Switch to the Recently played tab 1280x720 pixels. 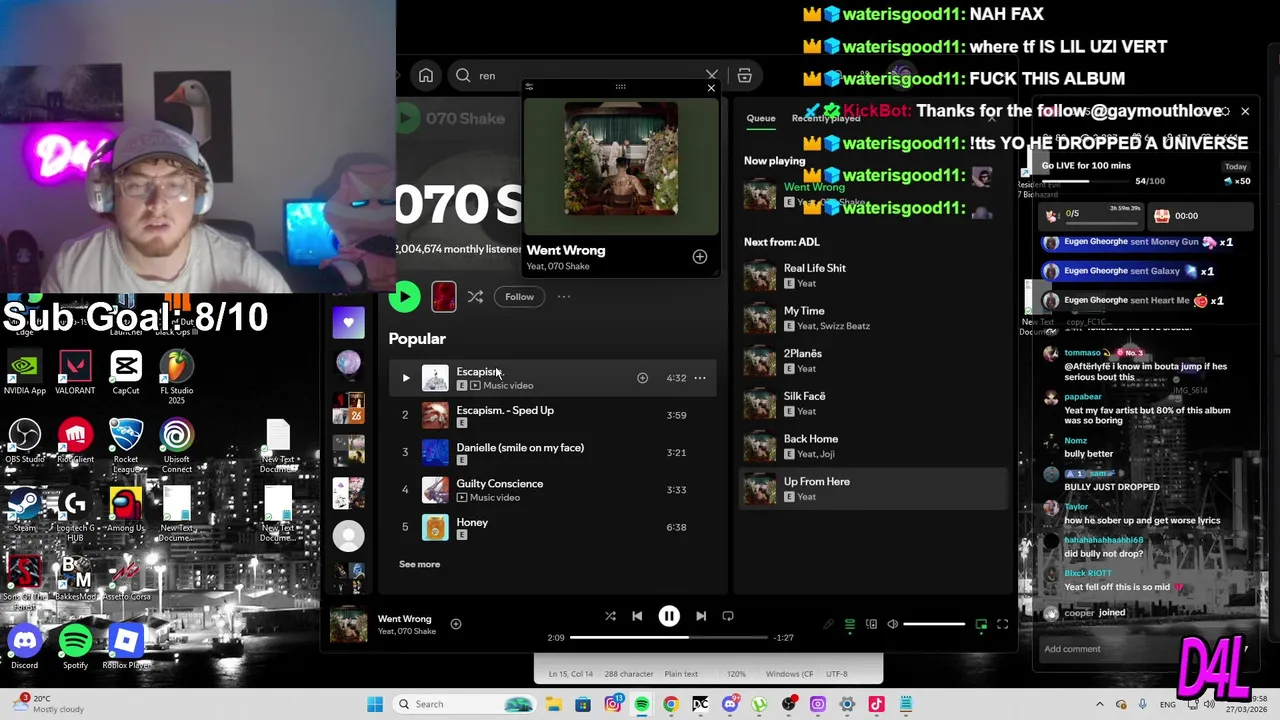pyautogui.click(x=825, y=118)
